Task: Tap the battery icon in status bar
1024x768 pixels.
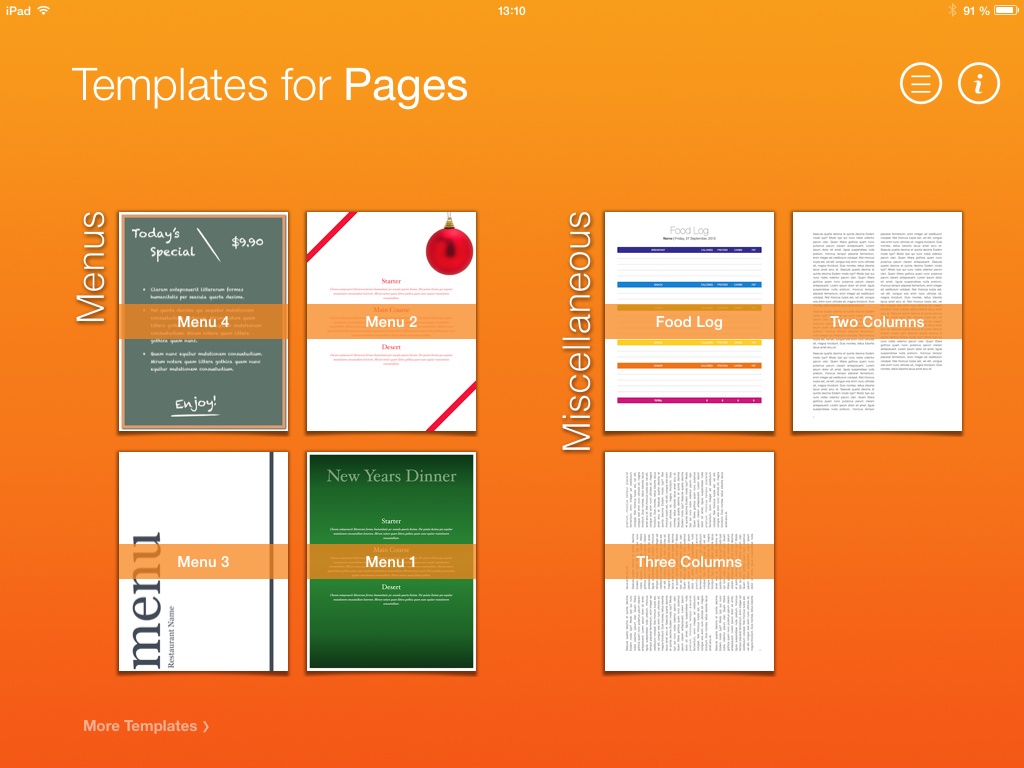Action: [x=1004, y=10]
